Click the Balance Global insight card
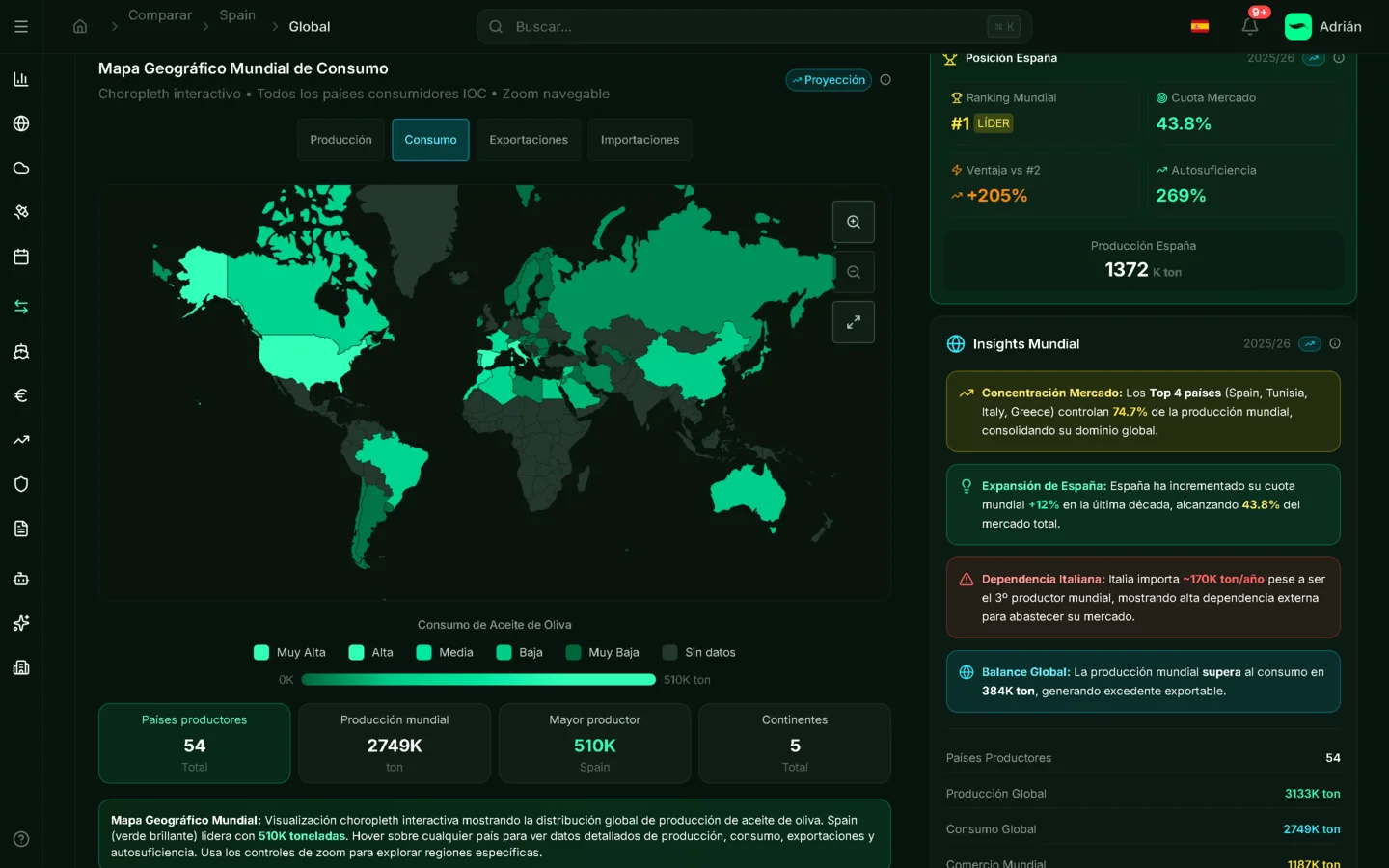This screenshot has height=868, width=1389. (1143, 681)
